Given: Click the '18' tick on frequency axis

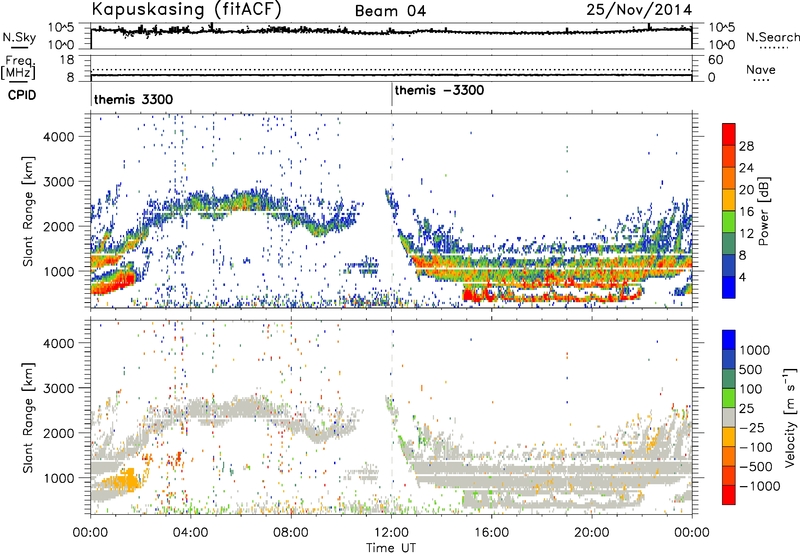Looking at the screenshot, I should tap(67, 60).
